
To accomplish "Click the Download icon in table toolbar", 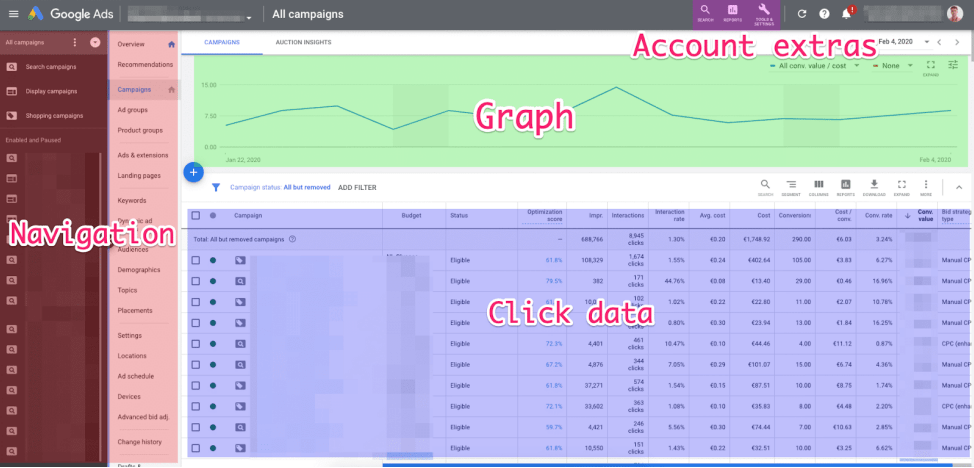I will pos(874,186).
